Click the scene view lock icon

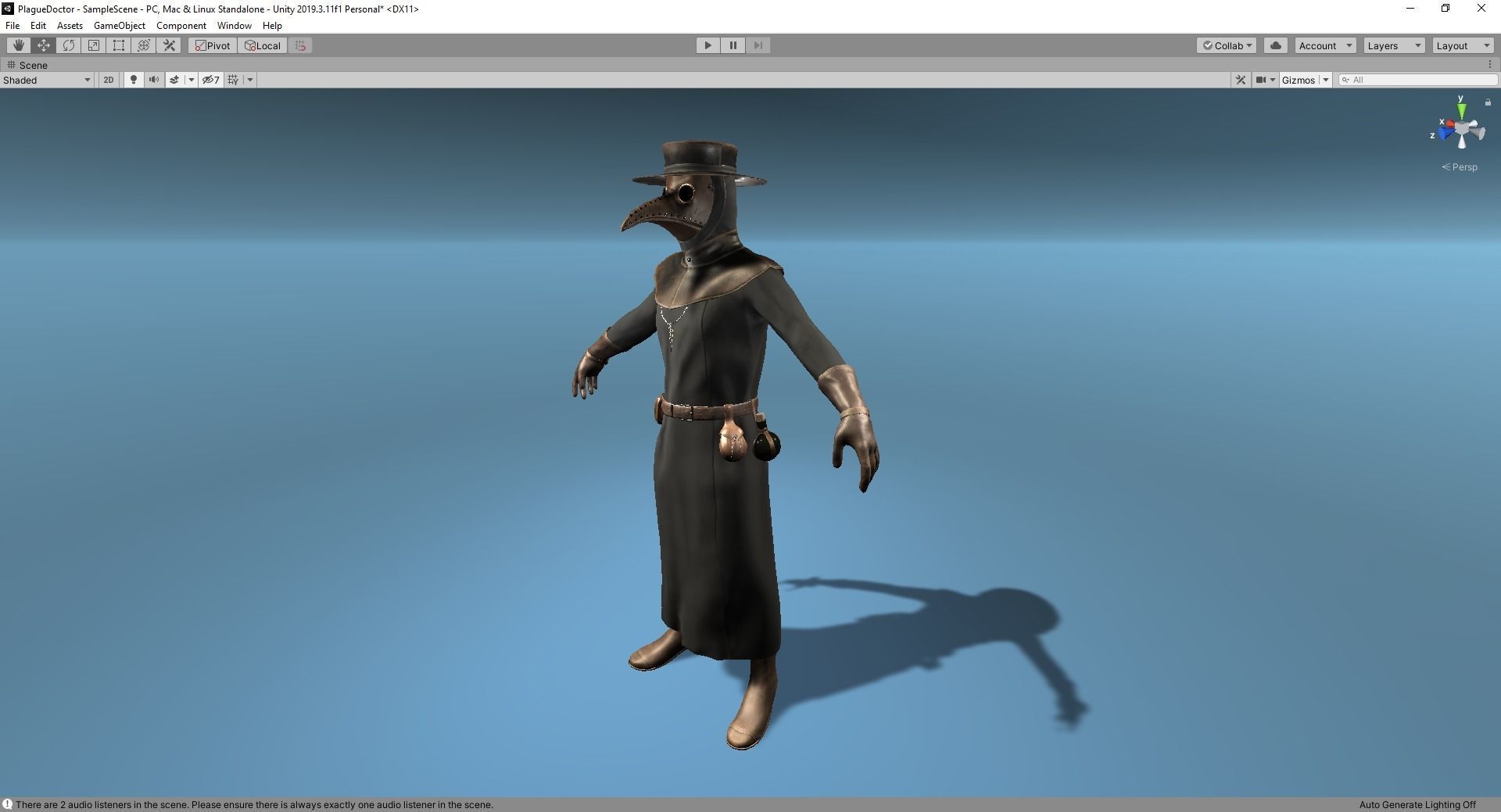click(x=1488, y=102)
